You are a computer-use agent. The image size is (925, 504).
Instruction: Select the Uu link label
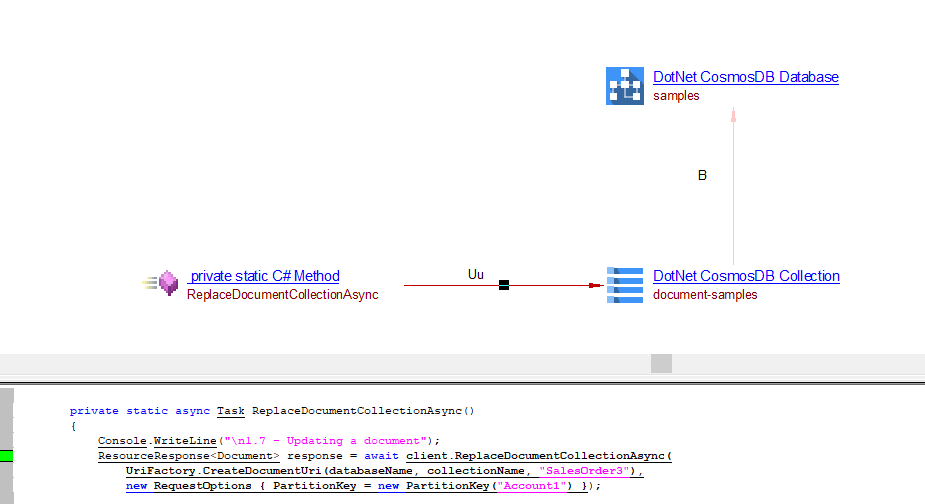coord(476,274)
